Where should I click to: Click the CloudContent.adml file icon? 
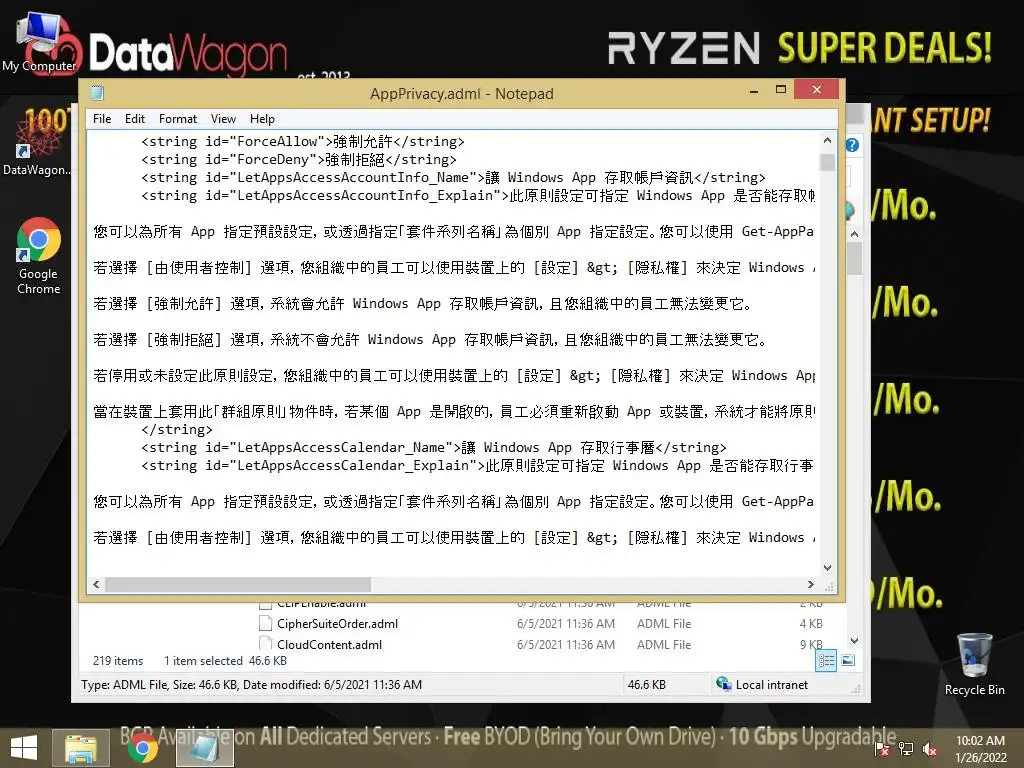tap(265, 644)
